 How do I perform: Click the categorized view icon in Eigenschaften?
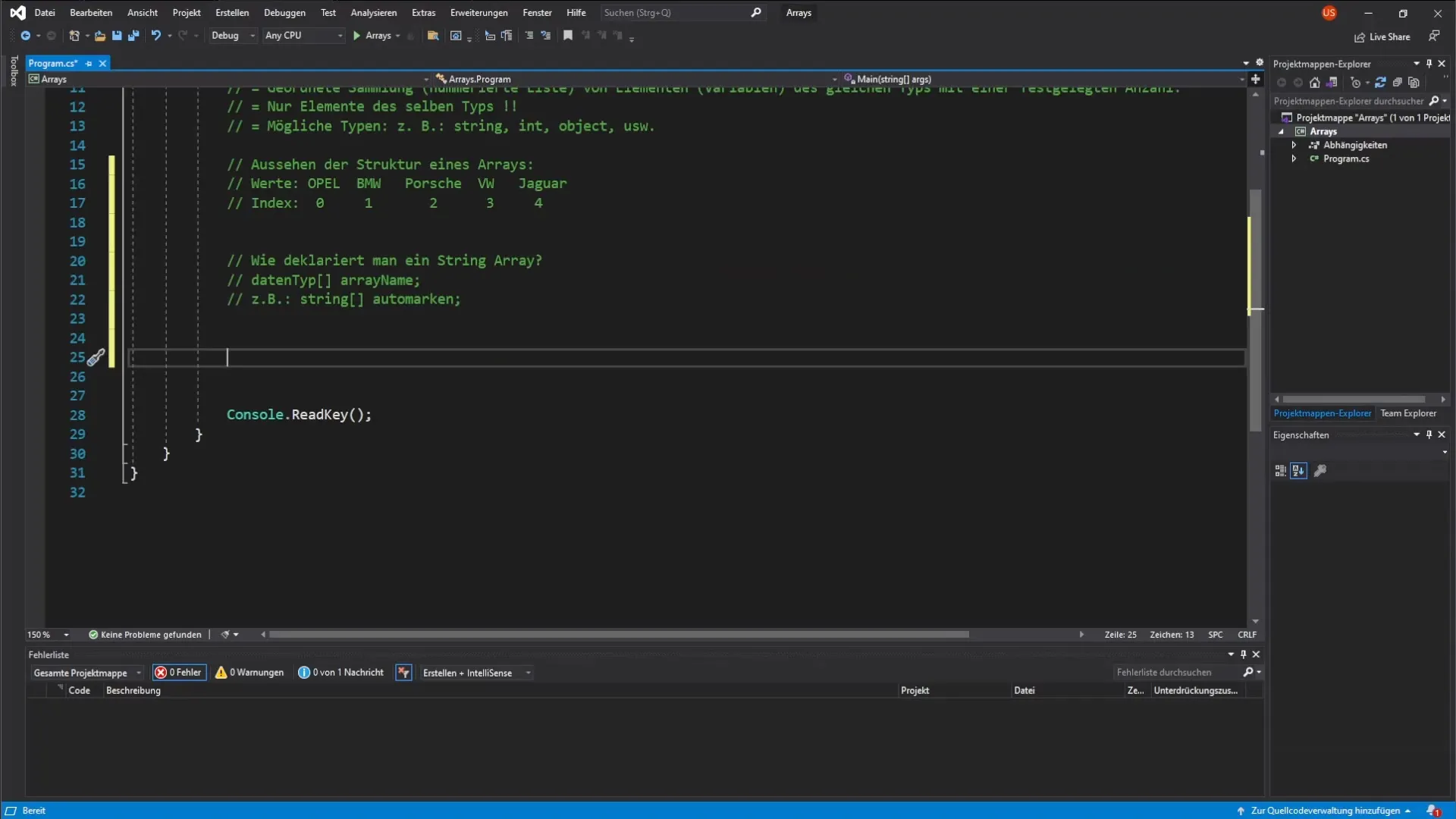pyautogui.click(x=1281, y=471)
